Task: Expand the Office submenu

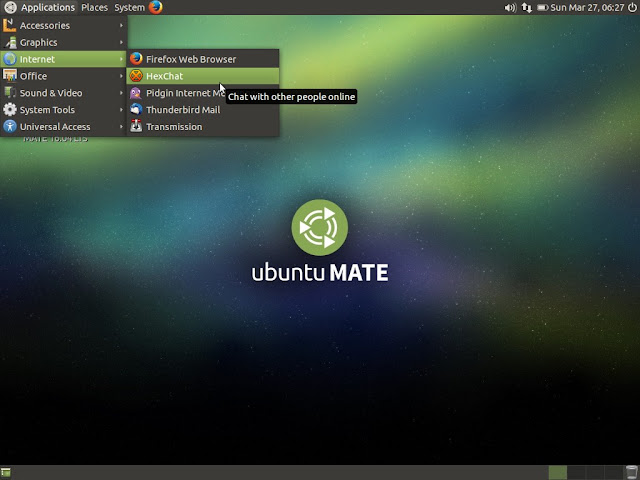Action: pos(64,76)
